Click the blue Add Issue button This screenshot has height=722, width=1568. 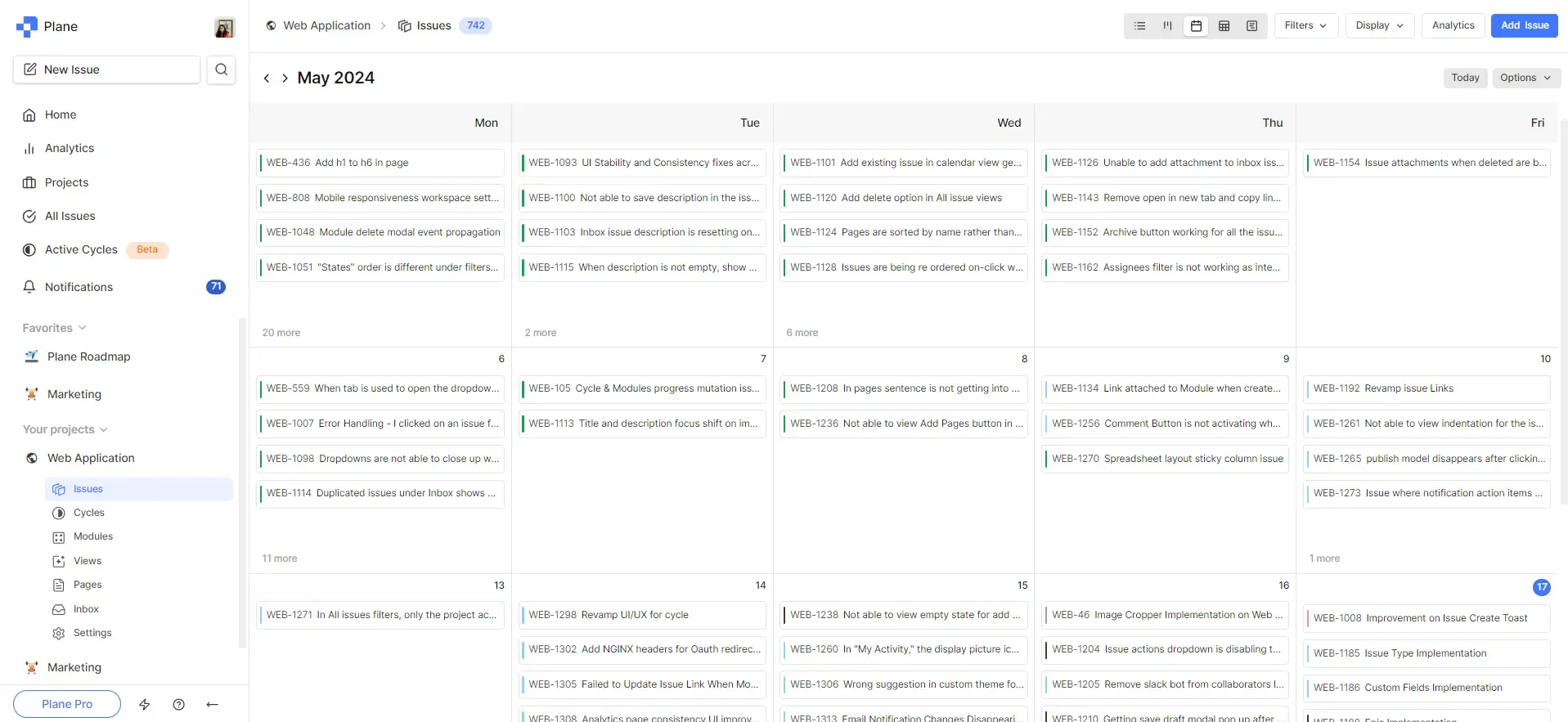[1524, 26]
